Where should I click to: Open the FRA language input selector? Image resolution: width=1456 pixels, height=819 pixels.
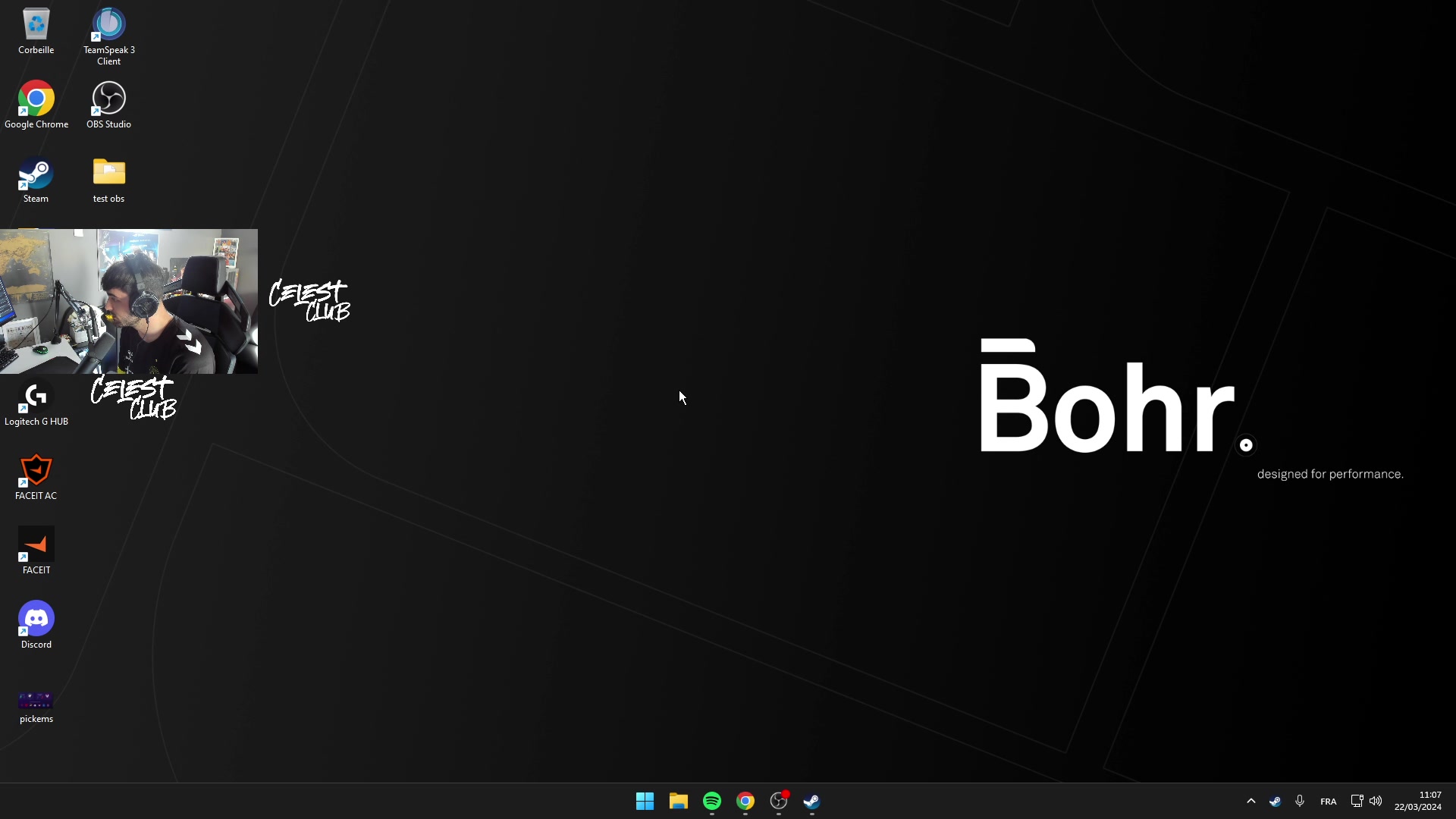(1328, 802)
